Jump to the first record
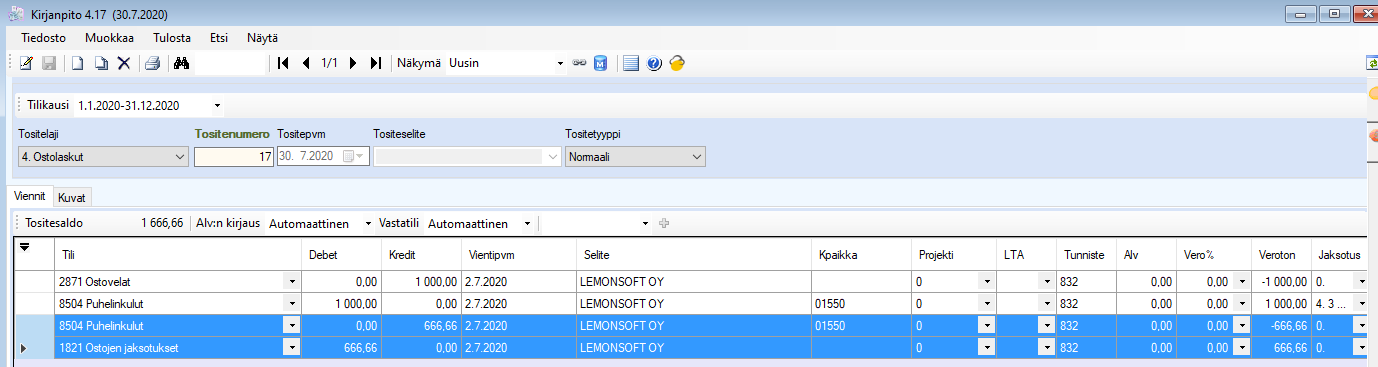Viewport: 1378px width, 367px height. 283,63
